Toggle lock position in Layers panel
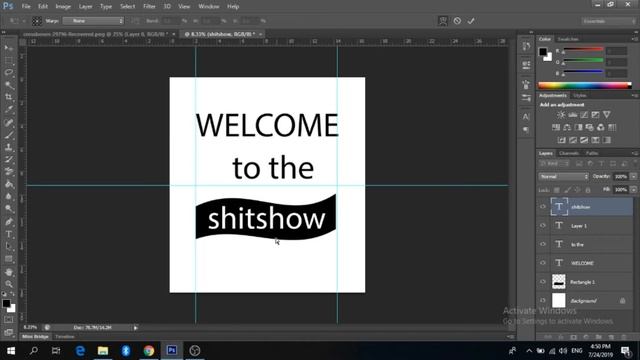Viewport: 640px width, 360px height. (x=578, y=190)
